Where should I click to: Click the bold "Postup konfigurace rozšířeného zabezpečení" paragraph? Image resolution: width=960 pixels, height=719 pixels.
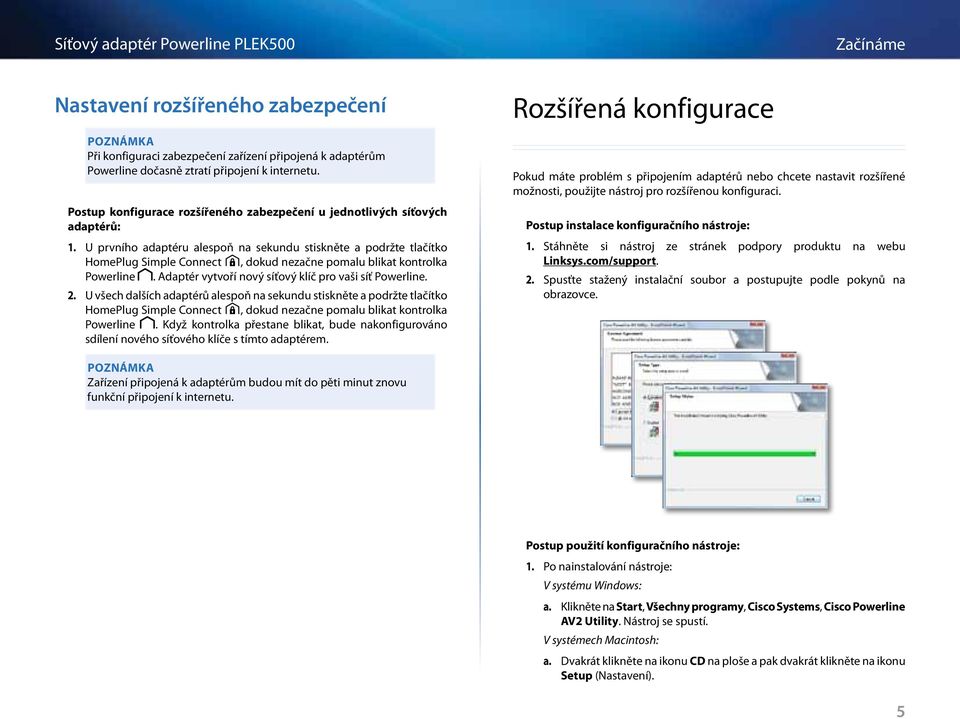(x=257, y=219)
